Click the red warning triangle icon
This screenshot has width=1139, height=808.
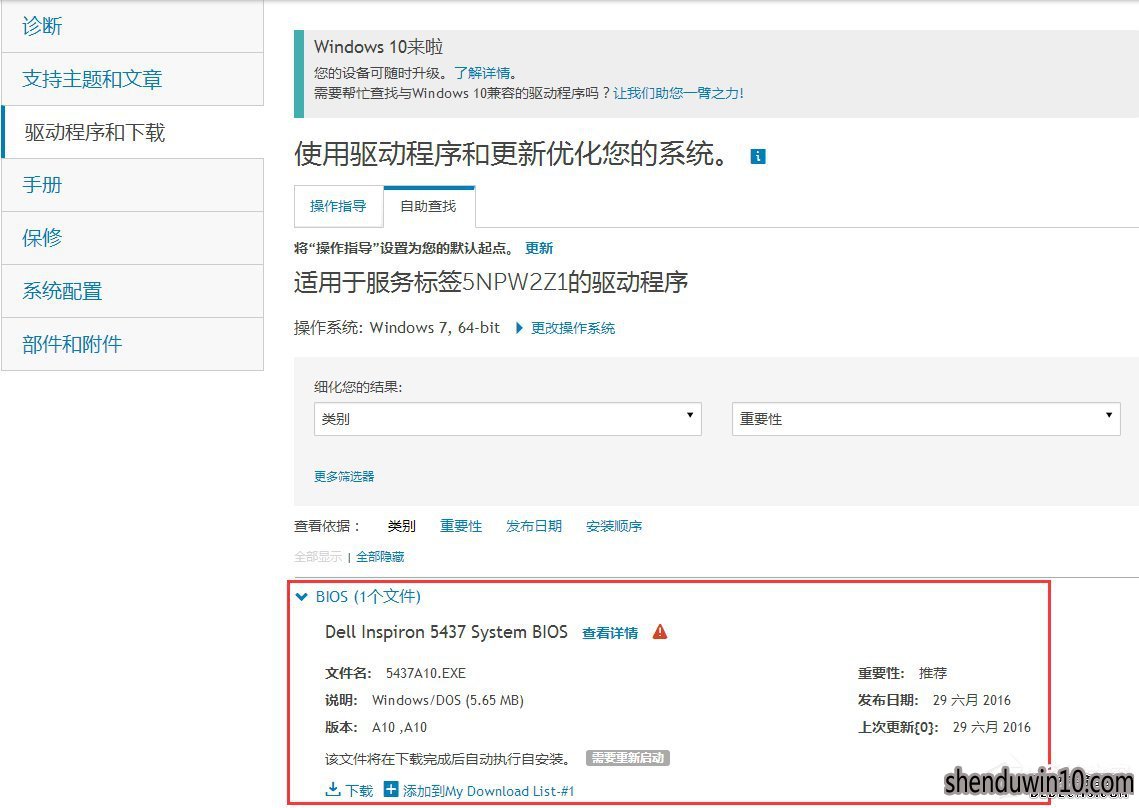click(660, 631)
